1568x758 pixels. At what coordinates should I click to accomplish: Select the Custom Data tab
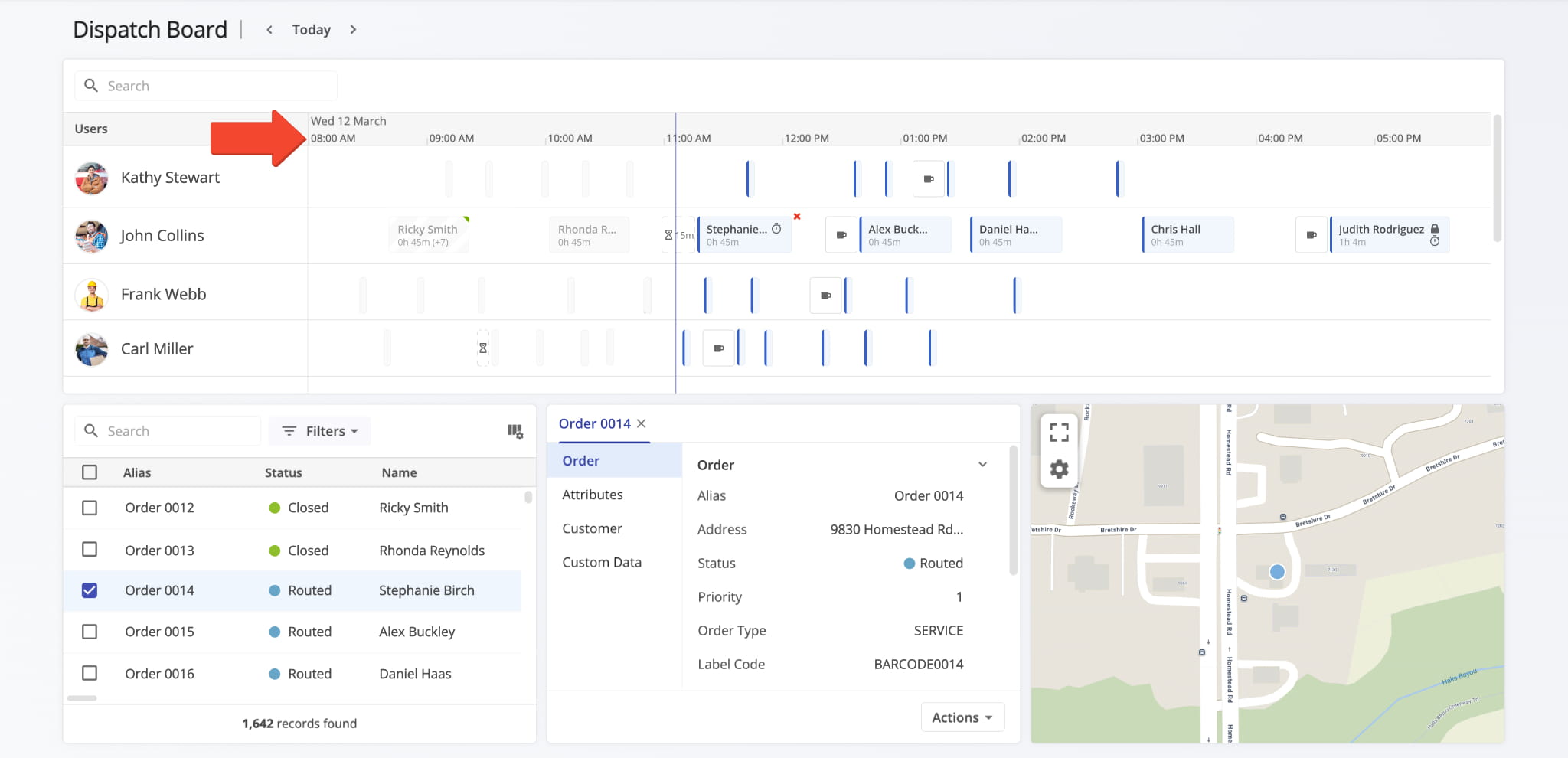(602, 562)
